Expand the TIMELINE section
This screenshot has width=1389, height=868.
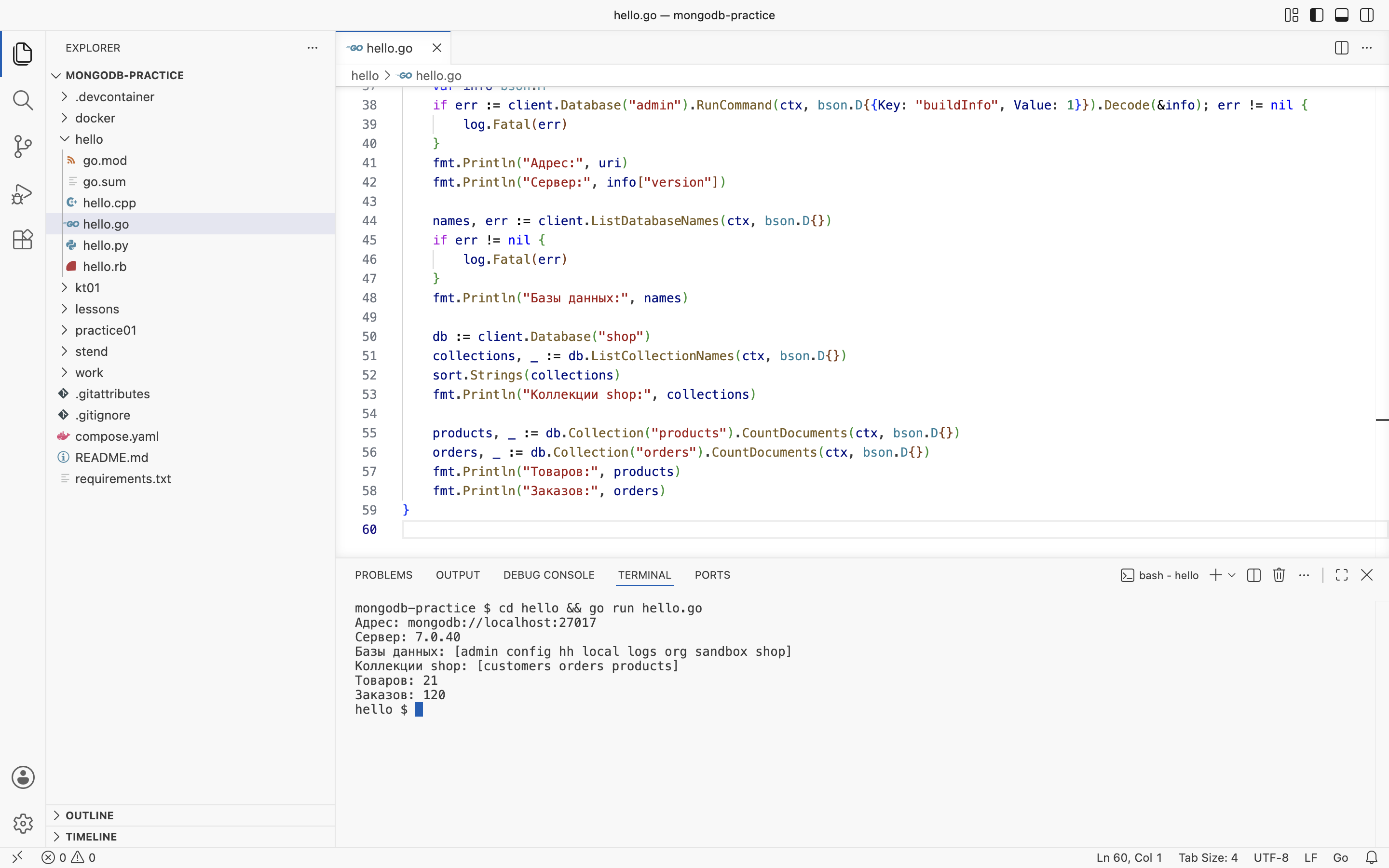tap(190, 837)
